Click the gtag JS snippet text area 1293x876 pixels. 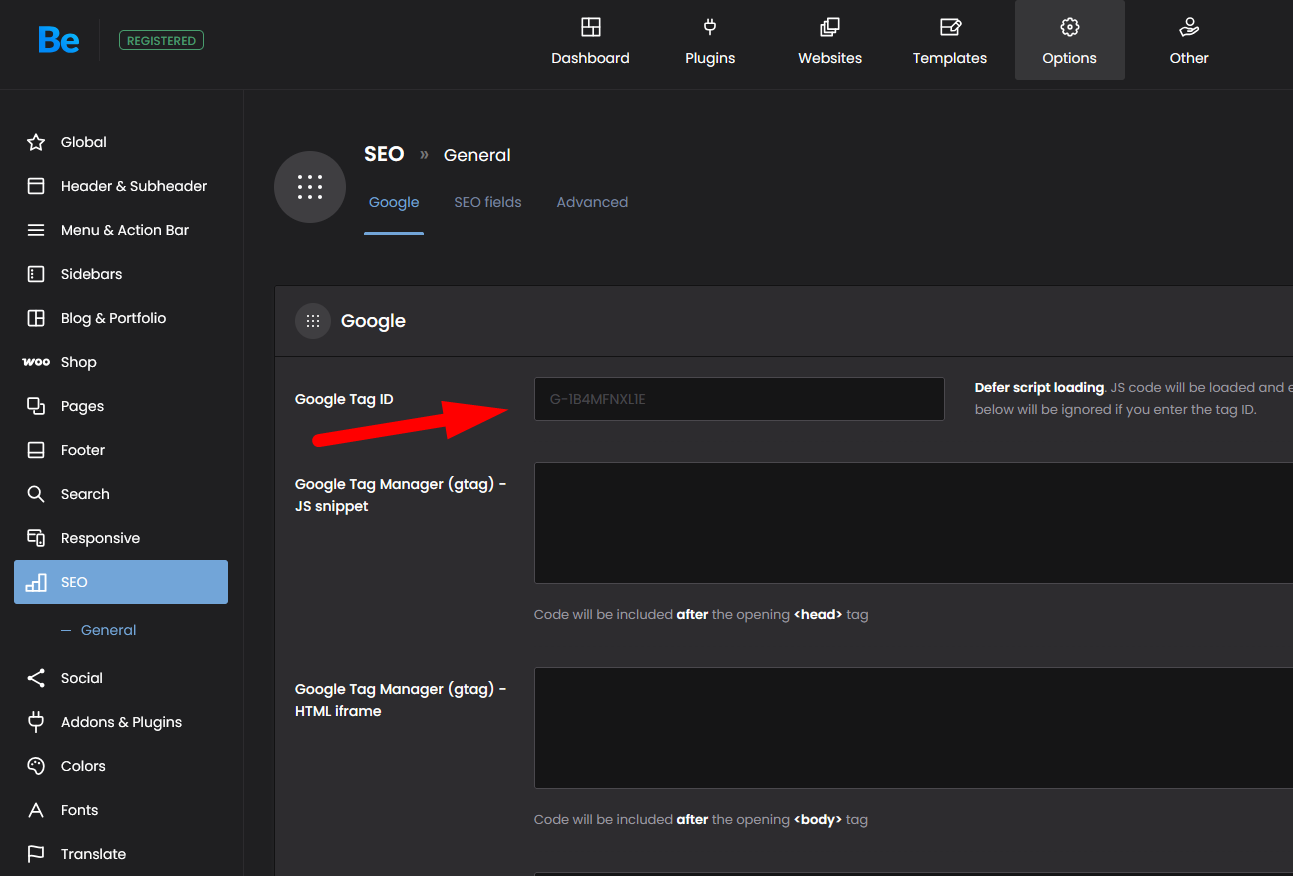point(912,522)
